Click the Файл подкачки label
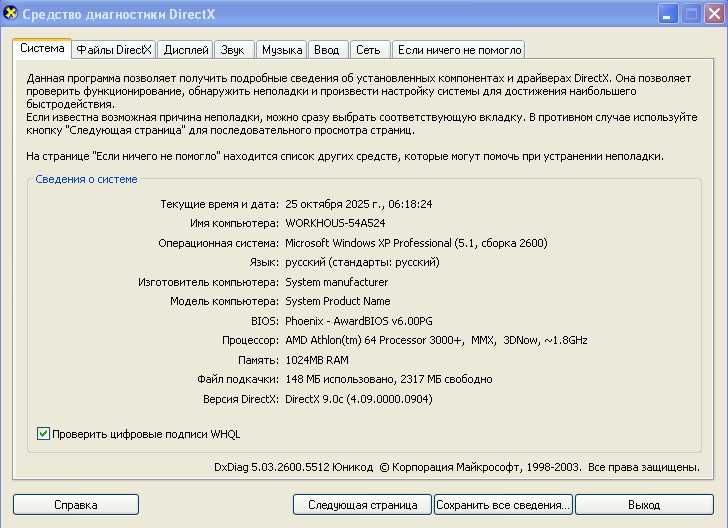Screen dimensions: 728x528 (x=238, y=379)
